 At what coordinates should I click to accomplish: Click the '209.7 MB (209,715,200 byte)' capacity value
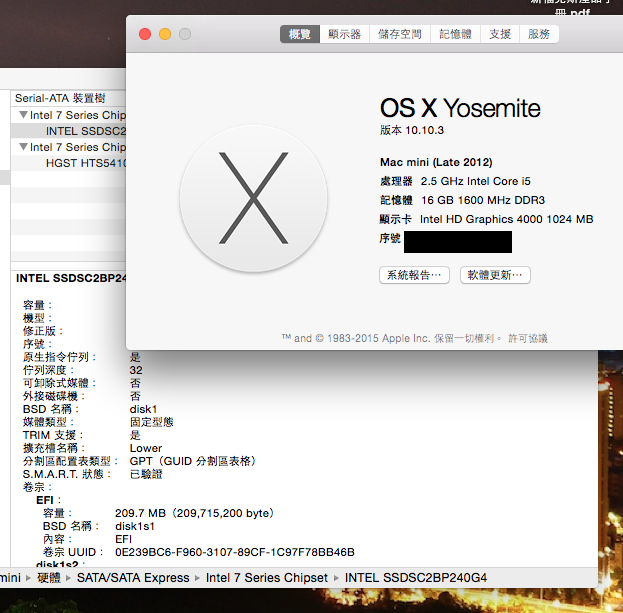(x=195, y=513)
